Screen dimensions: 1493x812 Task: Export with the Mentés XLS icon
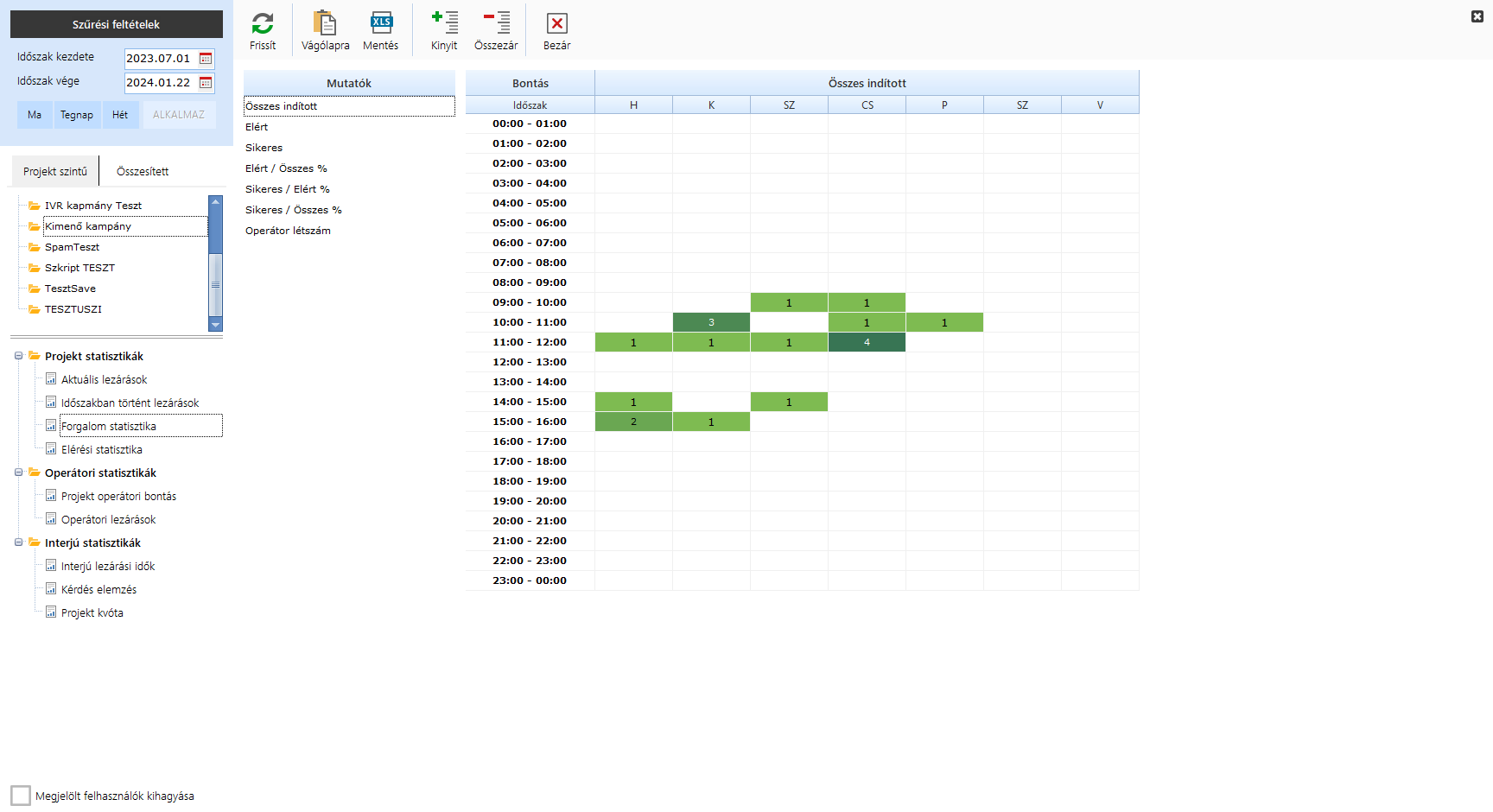coord(381,23)
